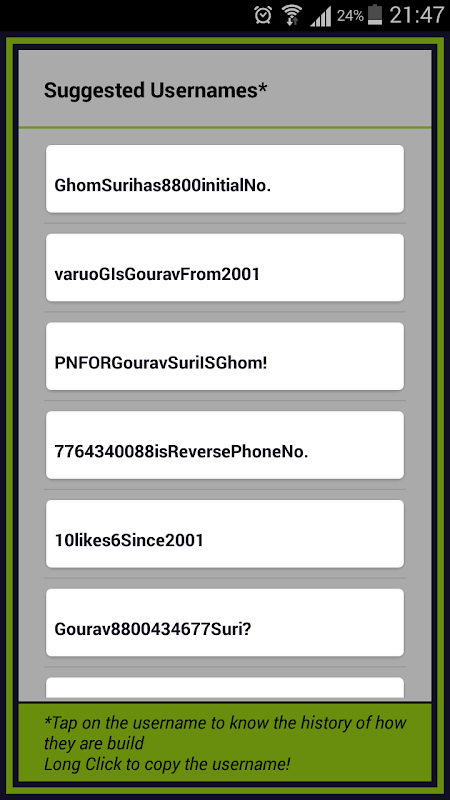Tap the 24% battery percentage text

(350, 16)
